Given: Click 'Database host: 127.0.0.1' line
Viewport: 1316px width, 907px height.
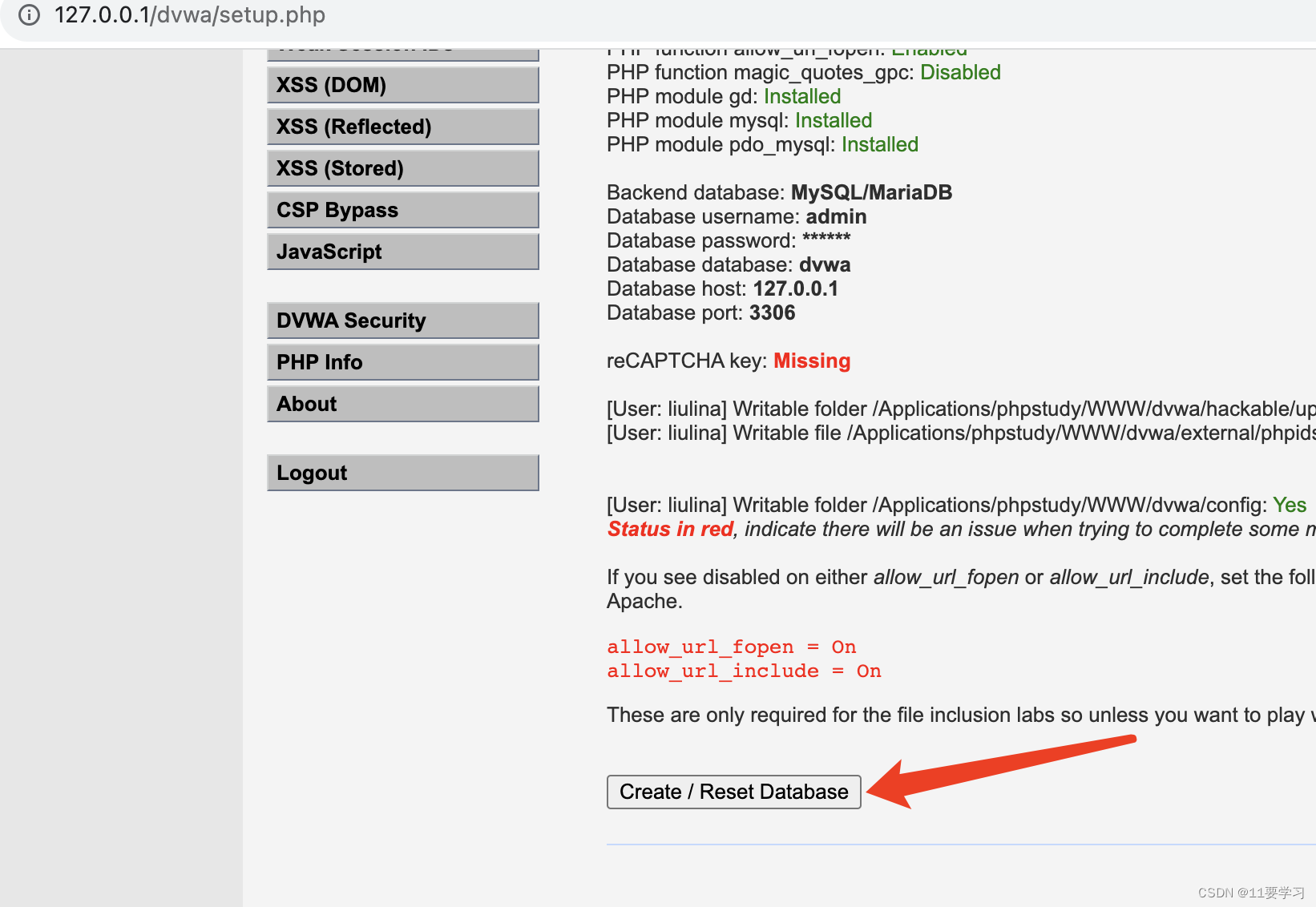Looking at the screenshot, I should click(722, 288).
